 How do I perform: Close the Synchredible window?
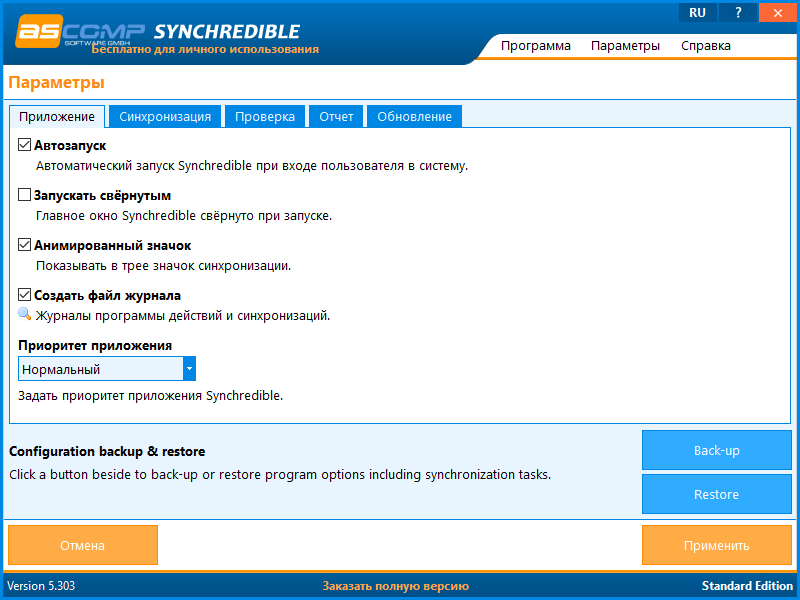(778, 12)
